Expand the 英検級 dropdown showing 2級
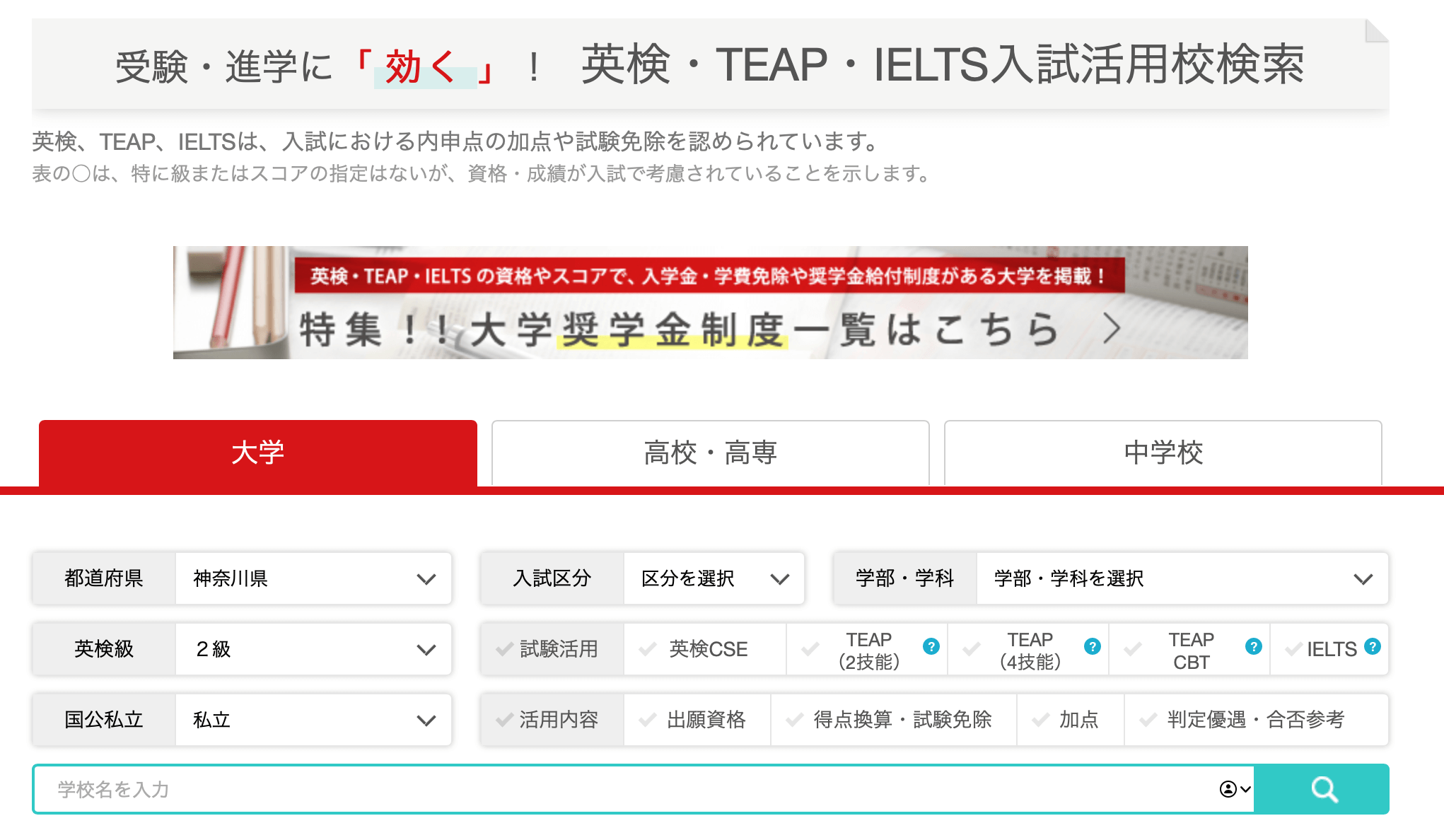The width and height of the screenshot is (1444, 840). click(313, 649)
